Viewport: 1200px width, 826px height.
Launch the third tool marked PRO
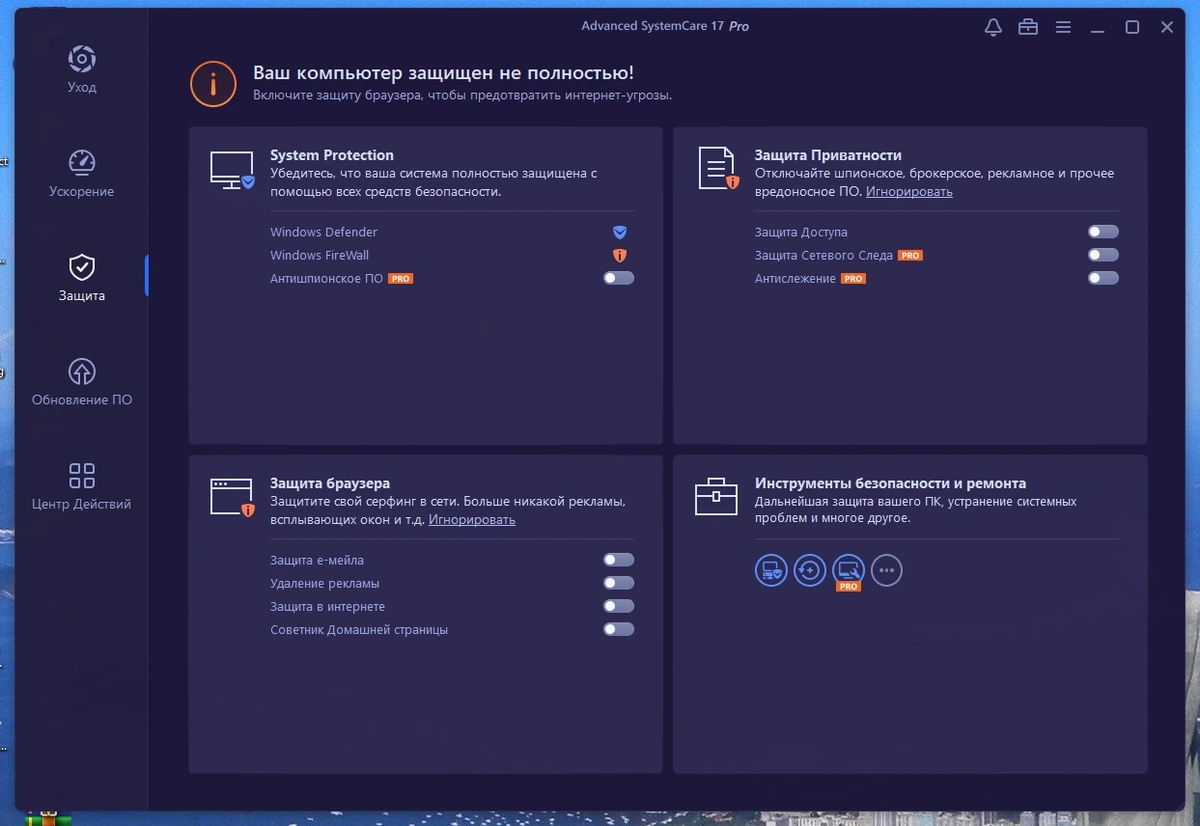pyautogui.click(x=848, y=571)
